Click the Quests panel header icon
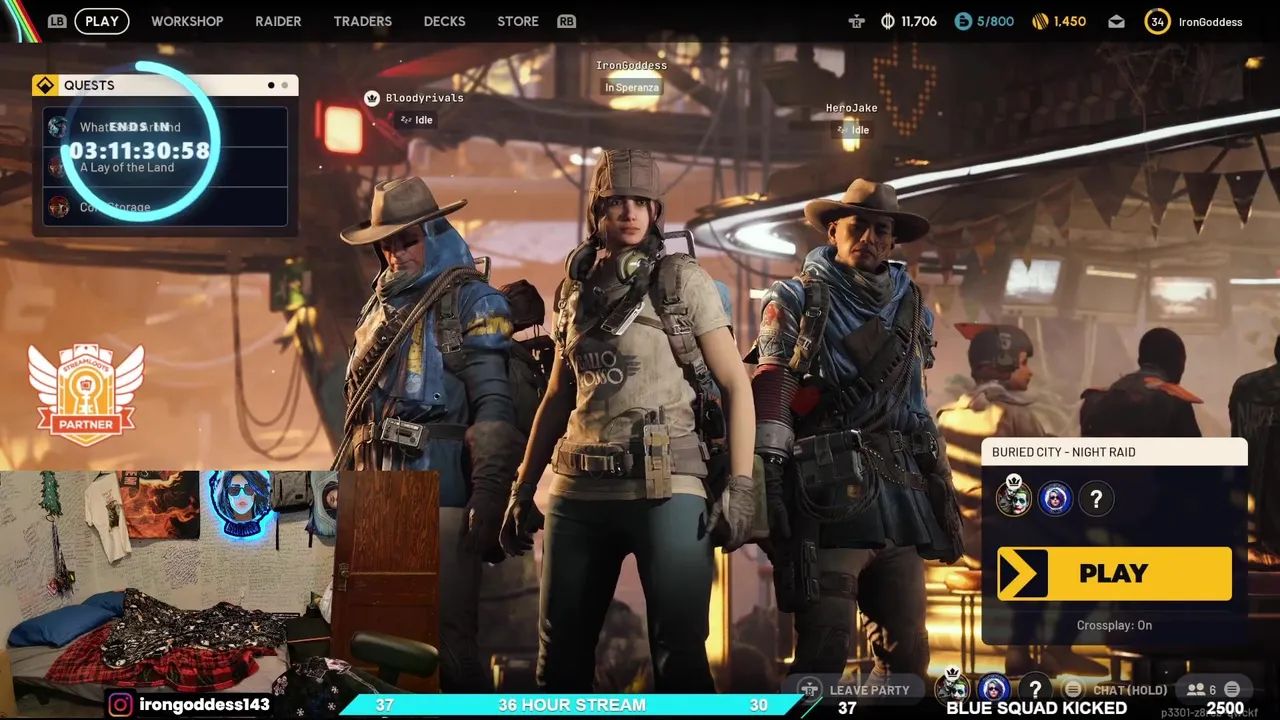This screenshot has width=1280, height=720. pyautogui.click(x=44, y=85)
